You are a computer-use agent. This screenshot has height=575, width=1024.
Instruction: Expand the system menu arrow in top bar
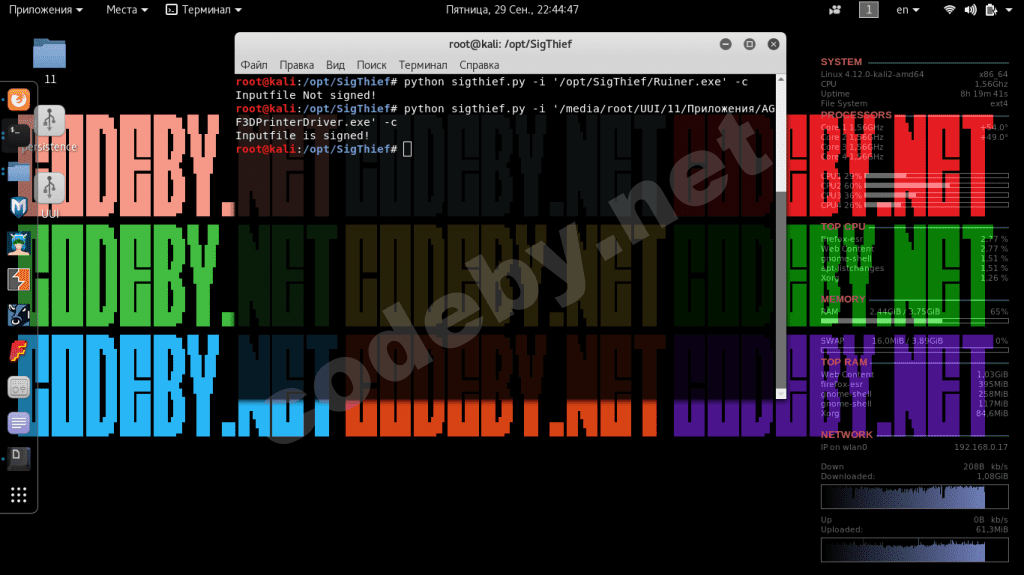pos(1009,10)
